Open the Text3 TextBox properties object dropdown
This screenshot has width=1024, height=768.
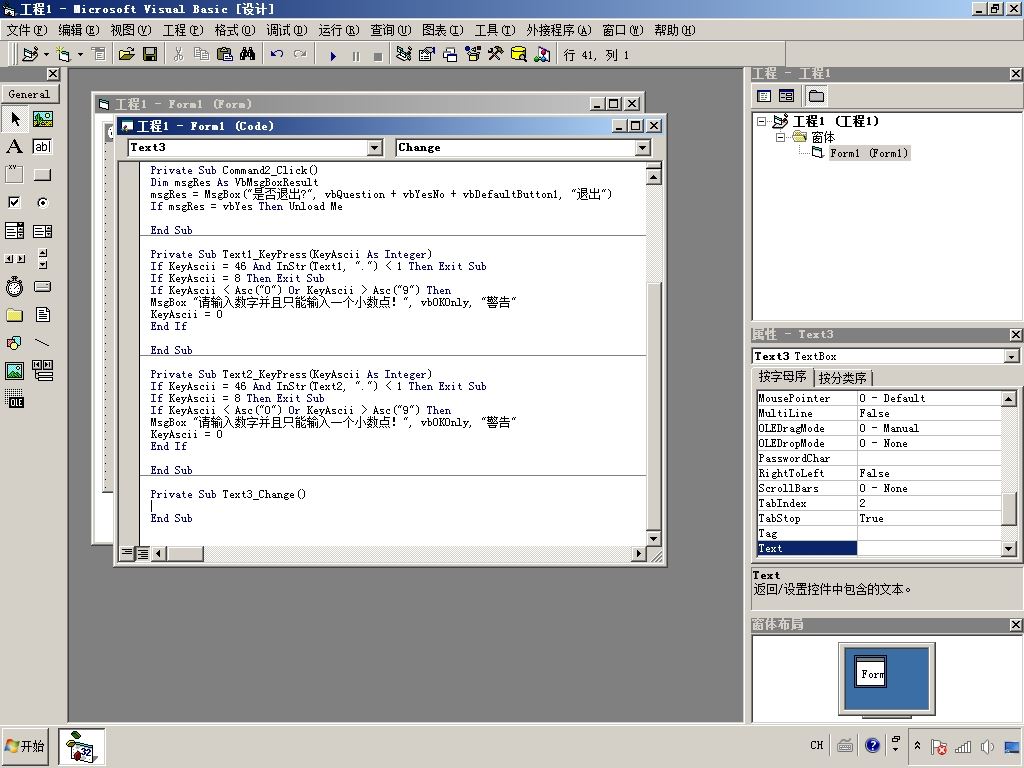point(1012,357)
